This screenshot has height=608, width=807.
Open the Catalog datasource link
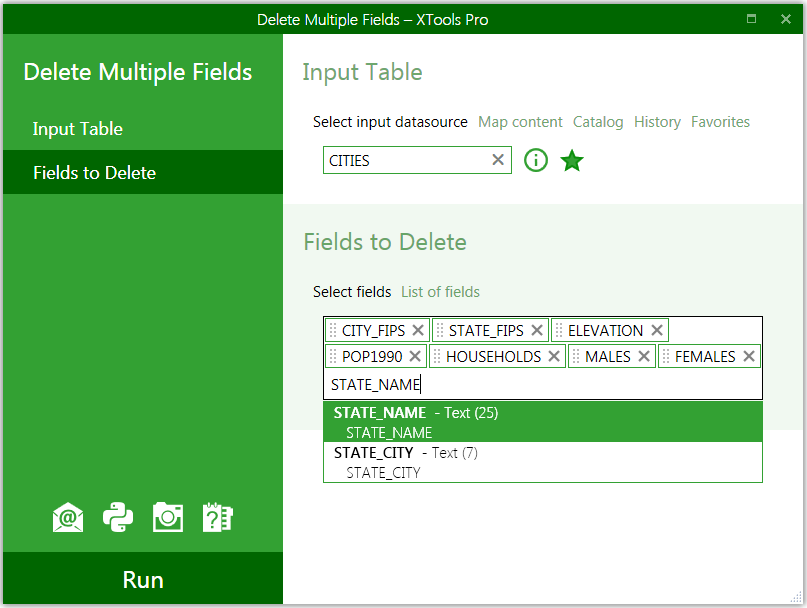(598, 122)
